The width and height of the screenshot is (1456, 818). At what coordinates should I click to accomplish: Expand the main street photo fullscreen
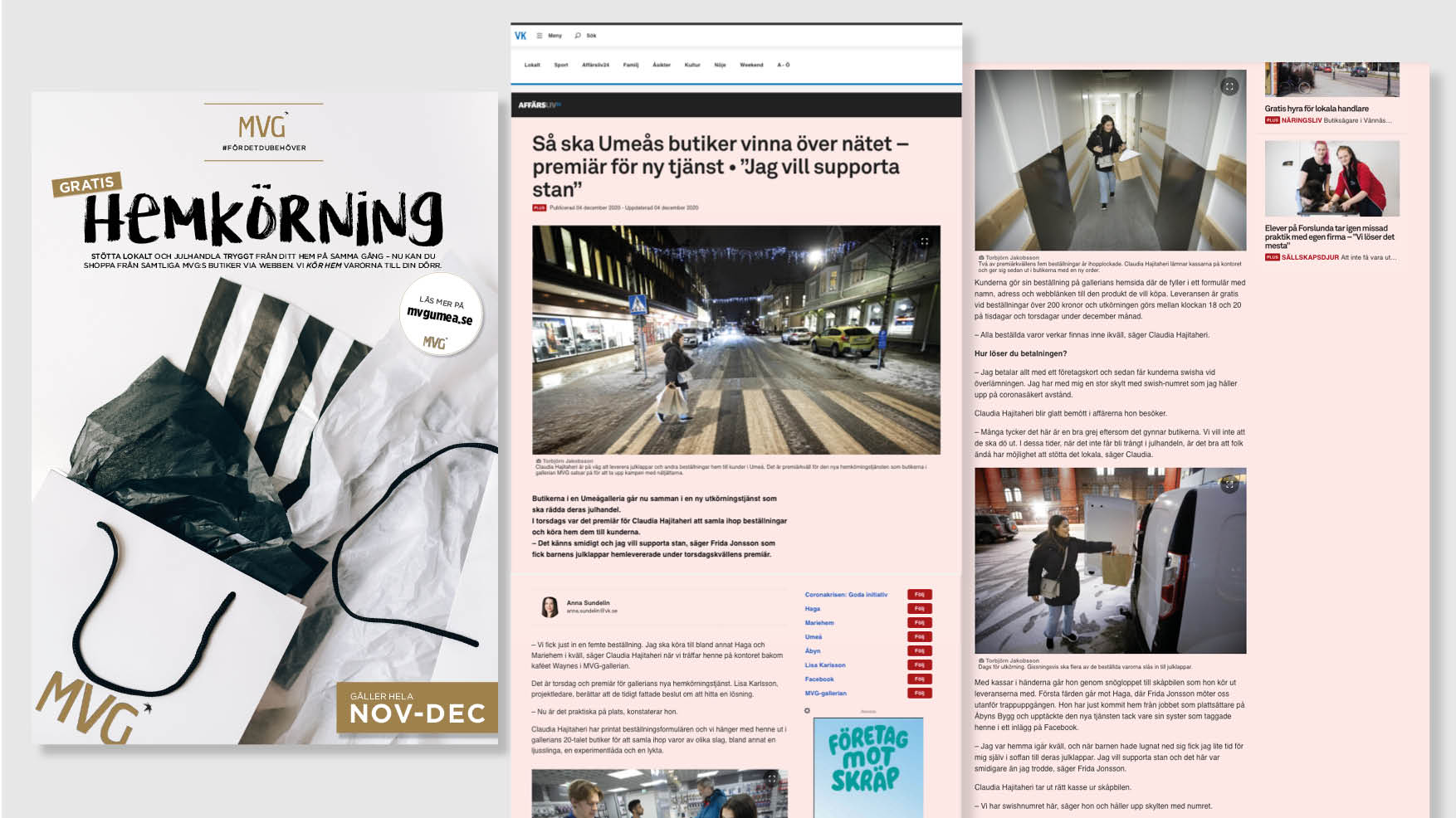[x=925, y=241]
